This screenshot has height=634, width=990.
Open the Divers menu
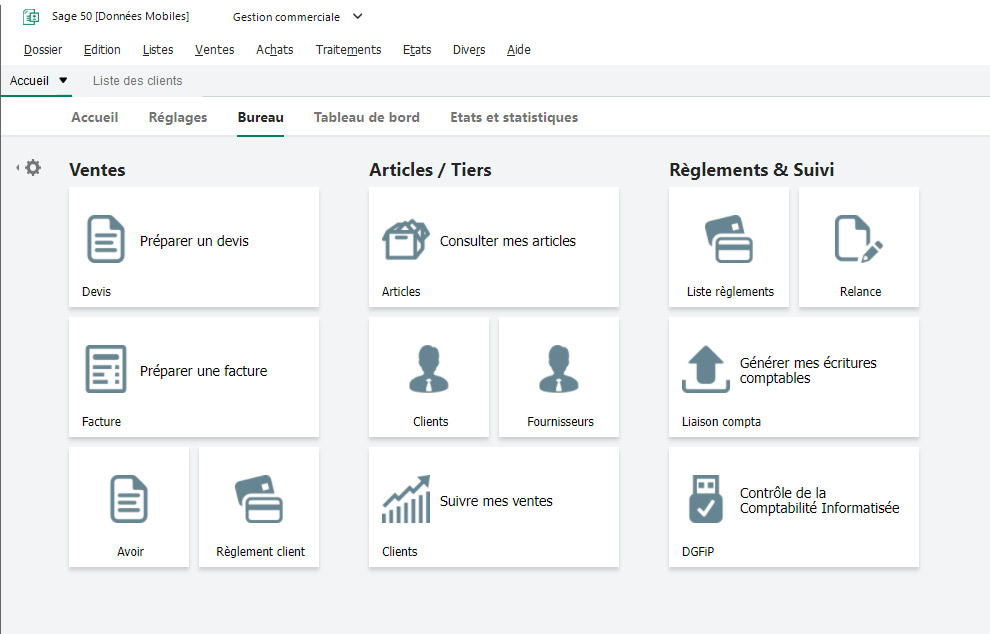pos(469,49)
